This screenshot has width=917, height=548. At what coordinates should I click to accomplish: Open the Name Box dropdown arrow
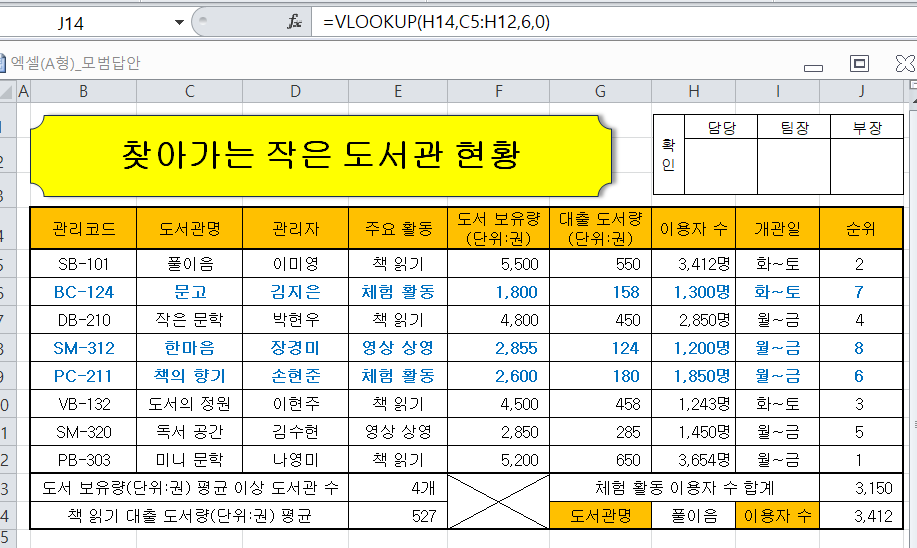click(x=179, y=21)
